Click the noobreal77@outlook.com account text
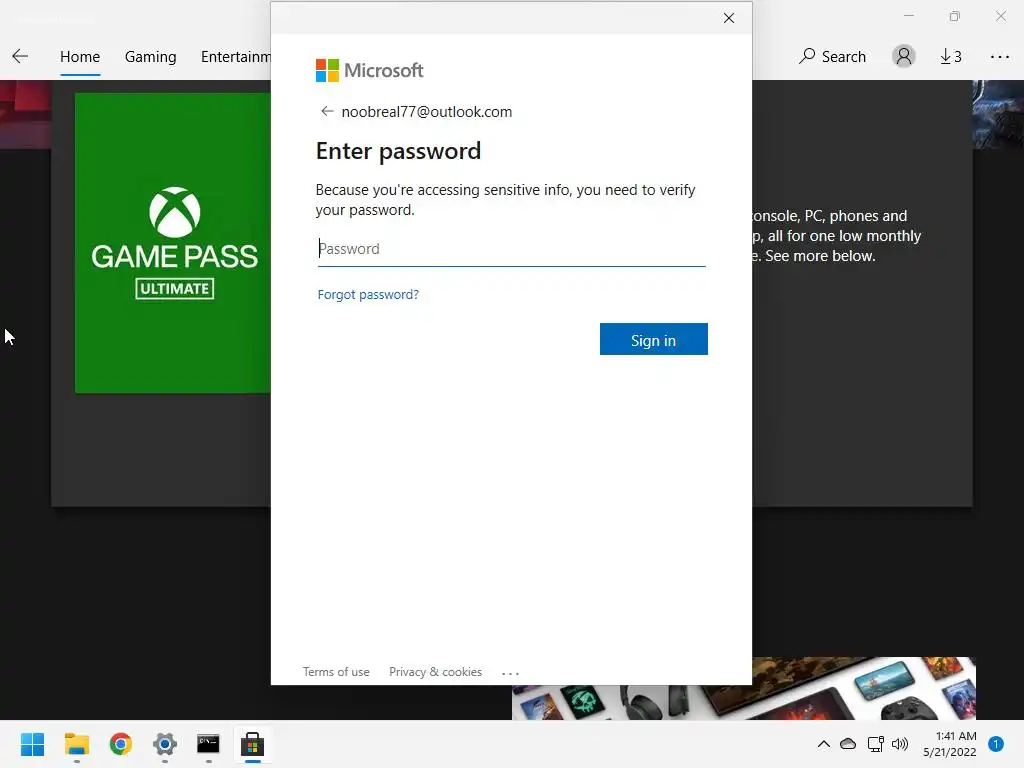1024x768 pixels. click(x=426, y=112)
